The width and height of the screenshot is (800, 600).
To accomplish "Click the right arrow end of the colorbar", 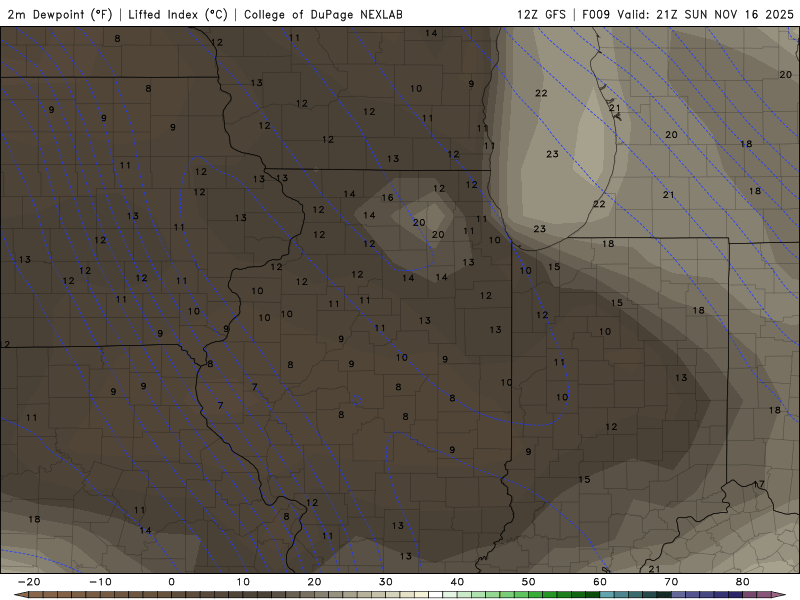I will [779, 595].
